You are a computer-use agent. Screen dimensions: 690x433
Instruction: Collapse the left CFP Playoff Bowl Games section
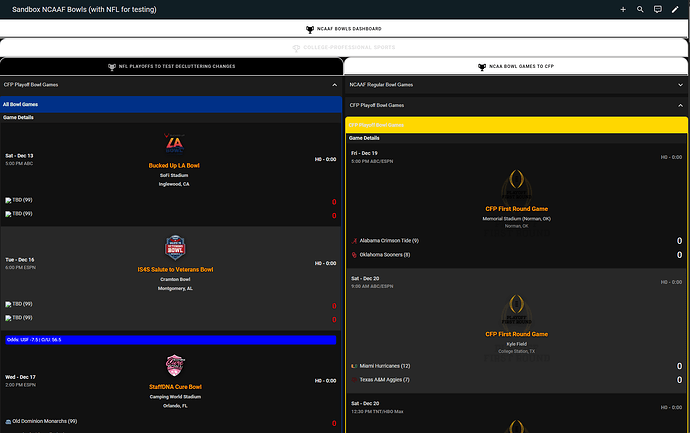[x=334, y=85]
